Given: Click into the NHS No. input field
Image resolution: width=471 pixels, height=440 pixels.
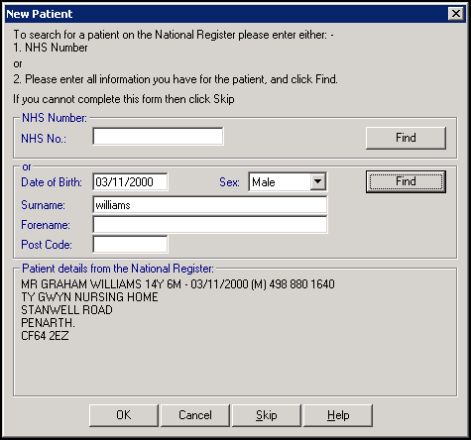Looking at the screenshot, I should [158, 136].
